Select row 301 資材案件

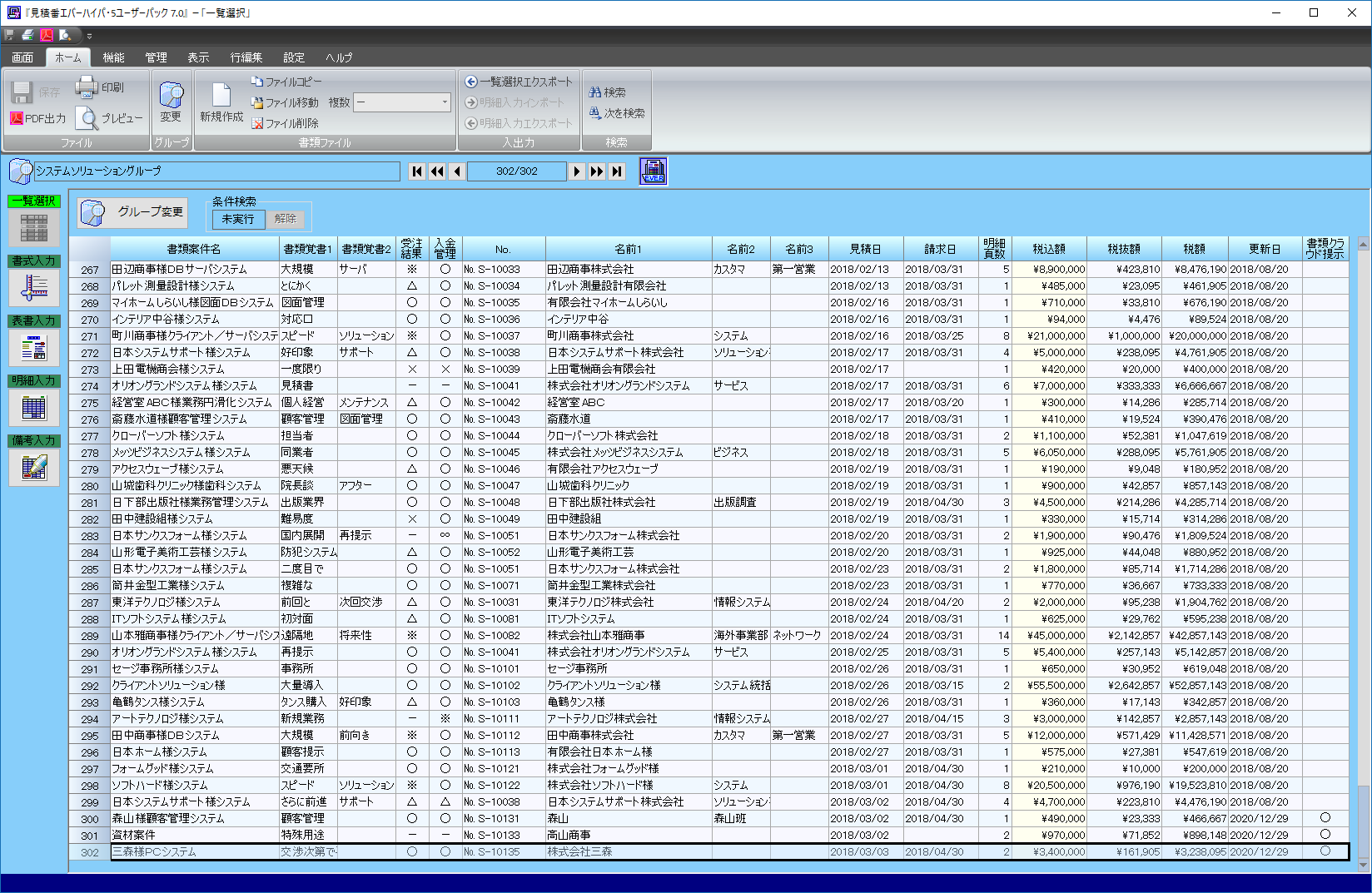(x=708, y=836)
